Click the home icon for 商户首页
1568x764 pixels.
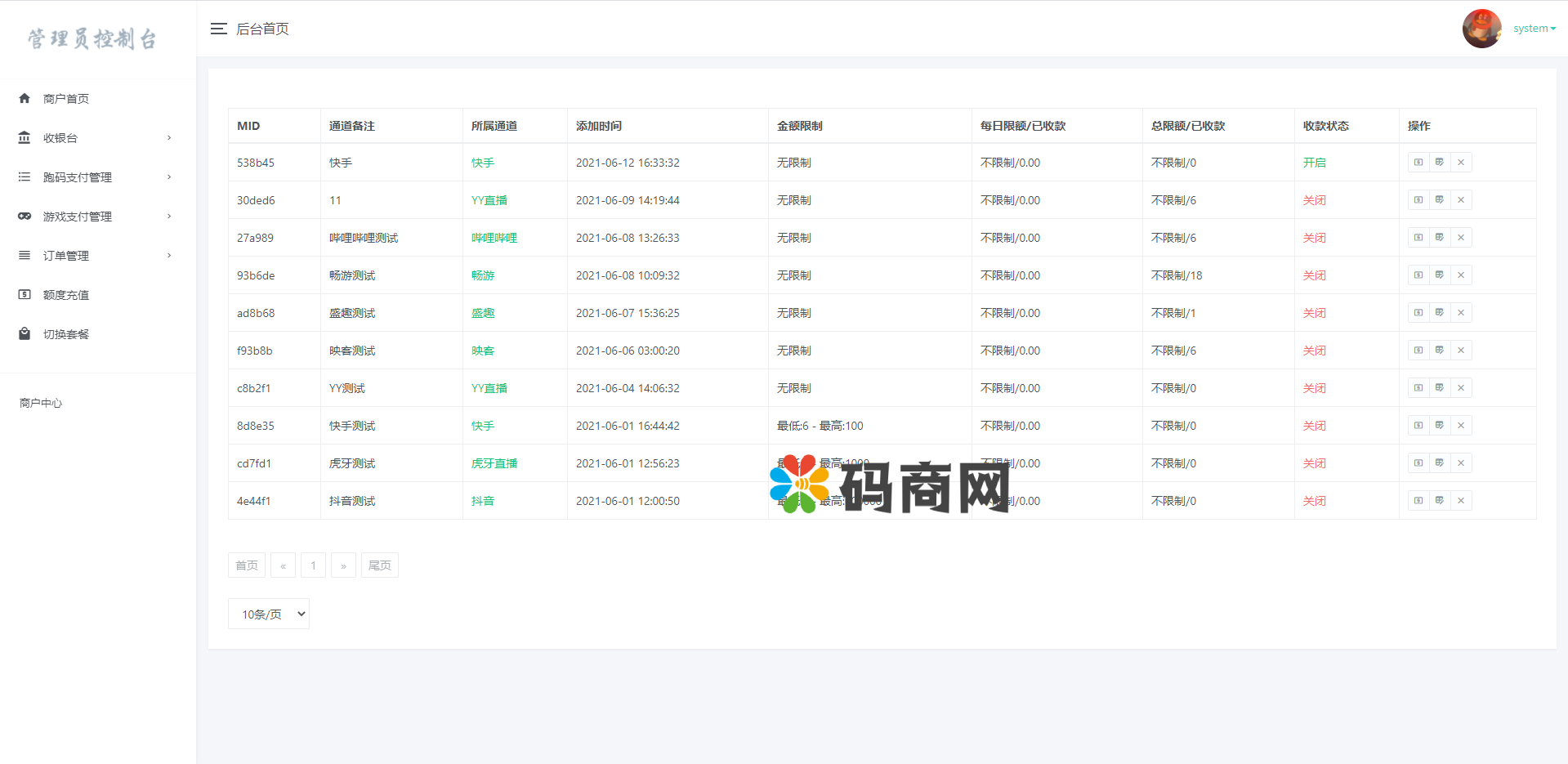pos(25,99)
